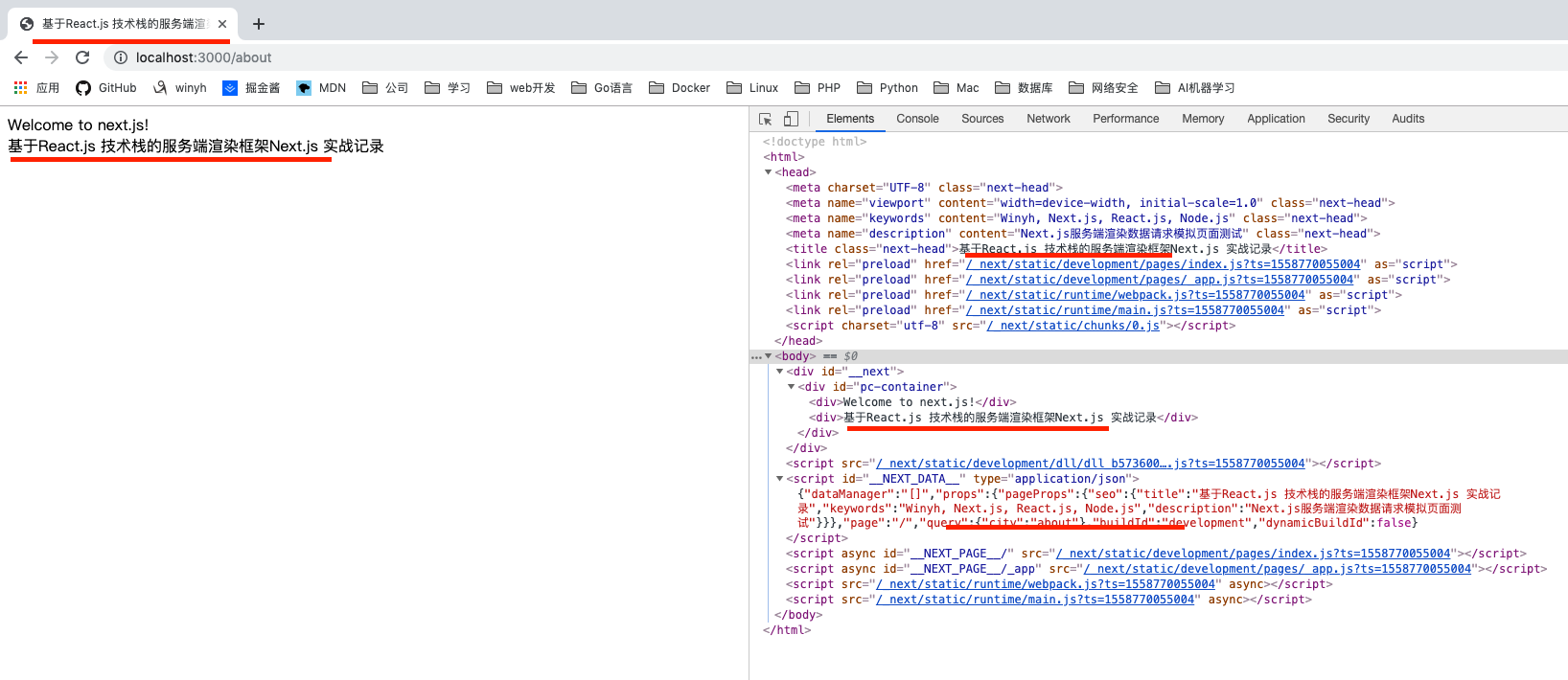Switch to the Audits tab
The image size is (1568, 680).
click(1408, 119)
